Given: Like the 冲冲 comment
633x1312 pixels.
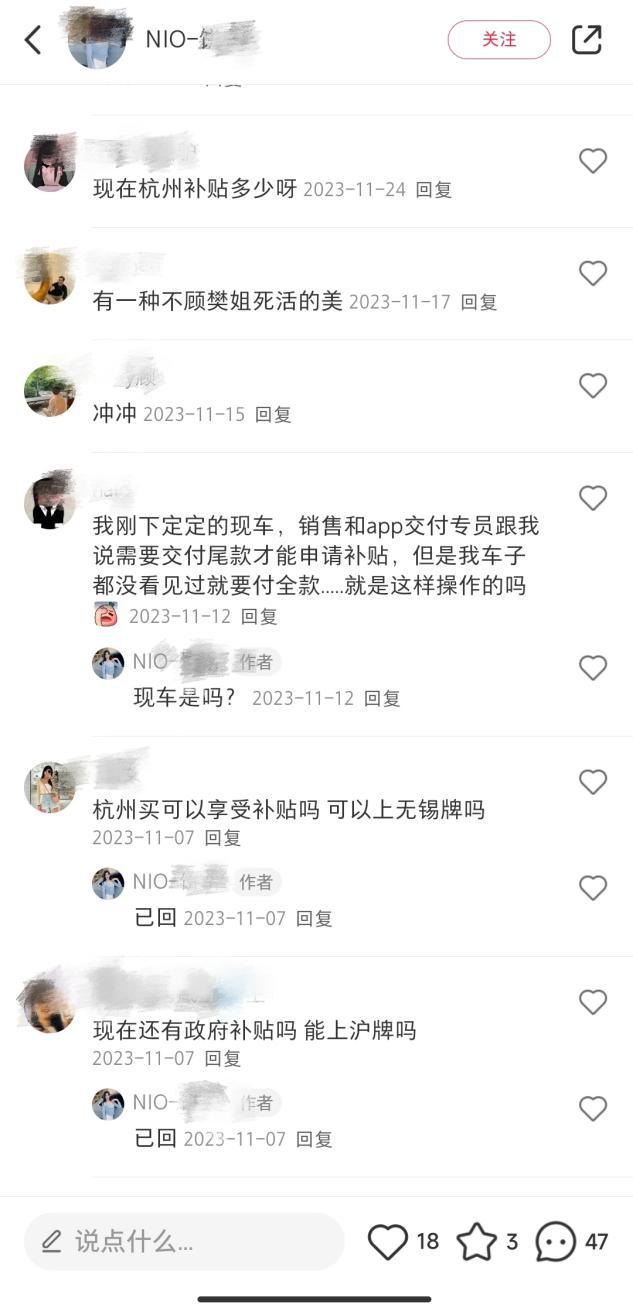Looking at the screenshot, I should tap(593, 386).
